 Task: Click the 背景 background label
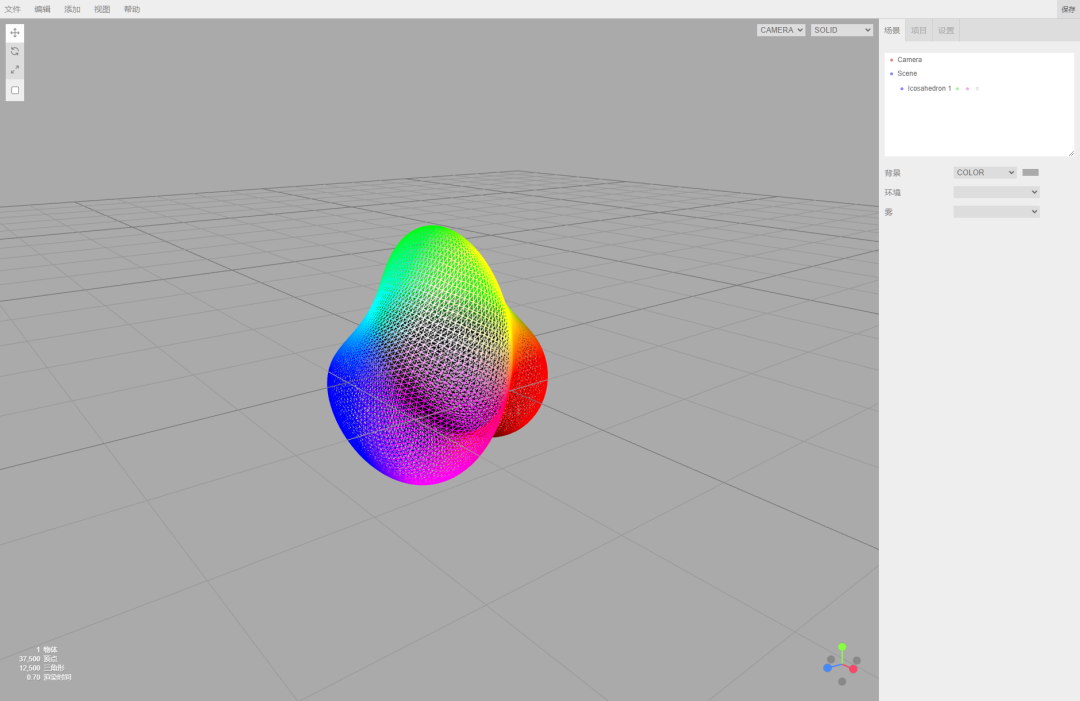893,173
